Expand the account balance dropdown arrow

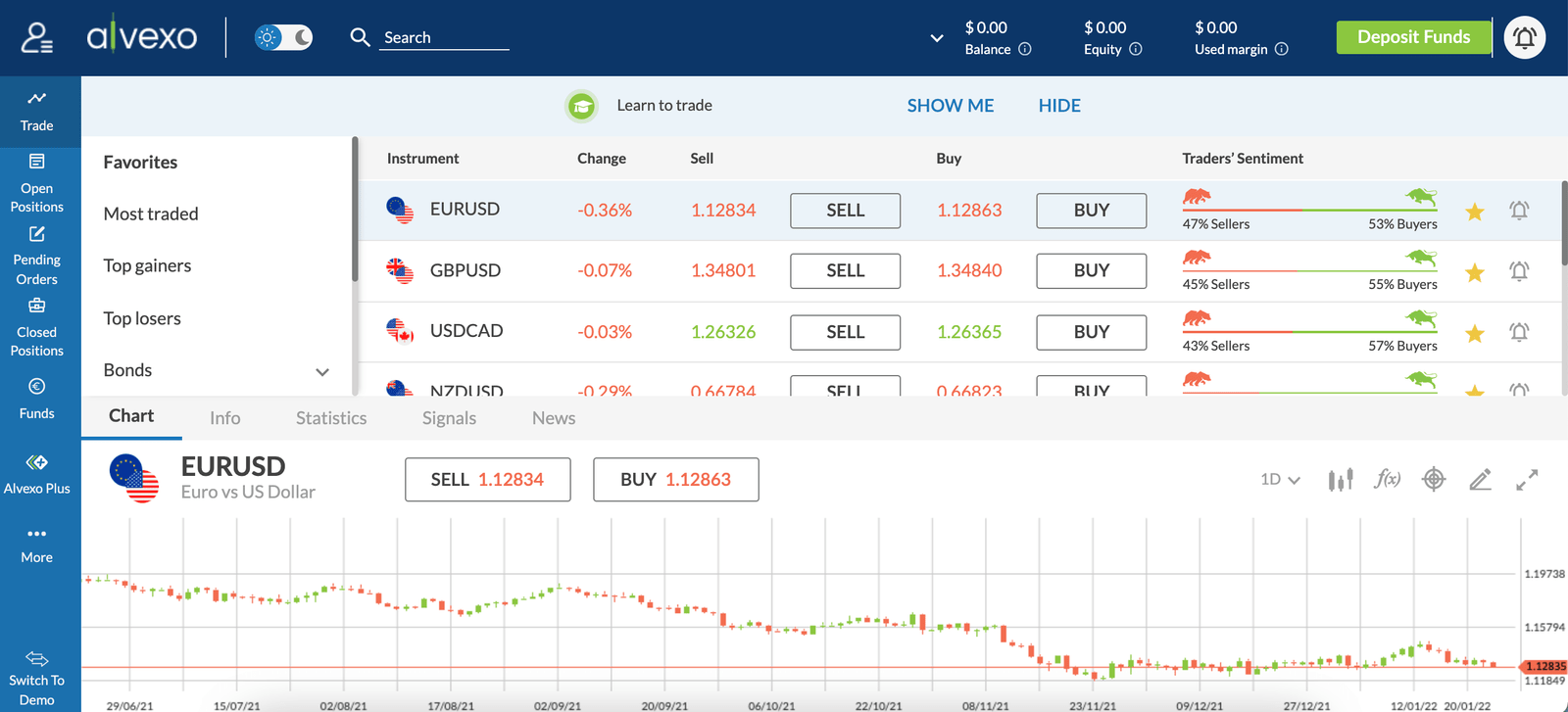coord(937,38)
